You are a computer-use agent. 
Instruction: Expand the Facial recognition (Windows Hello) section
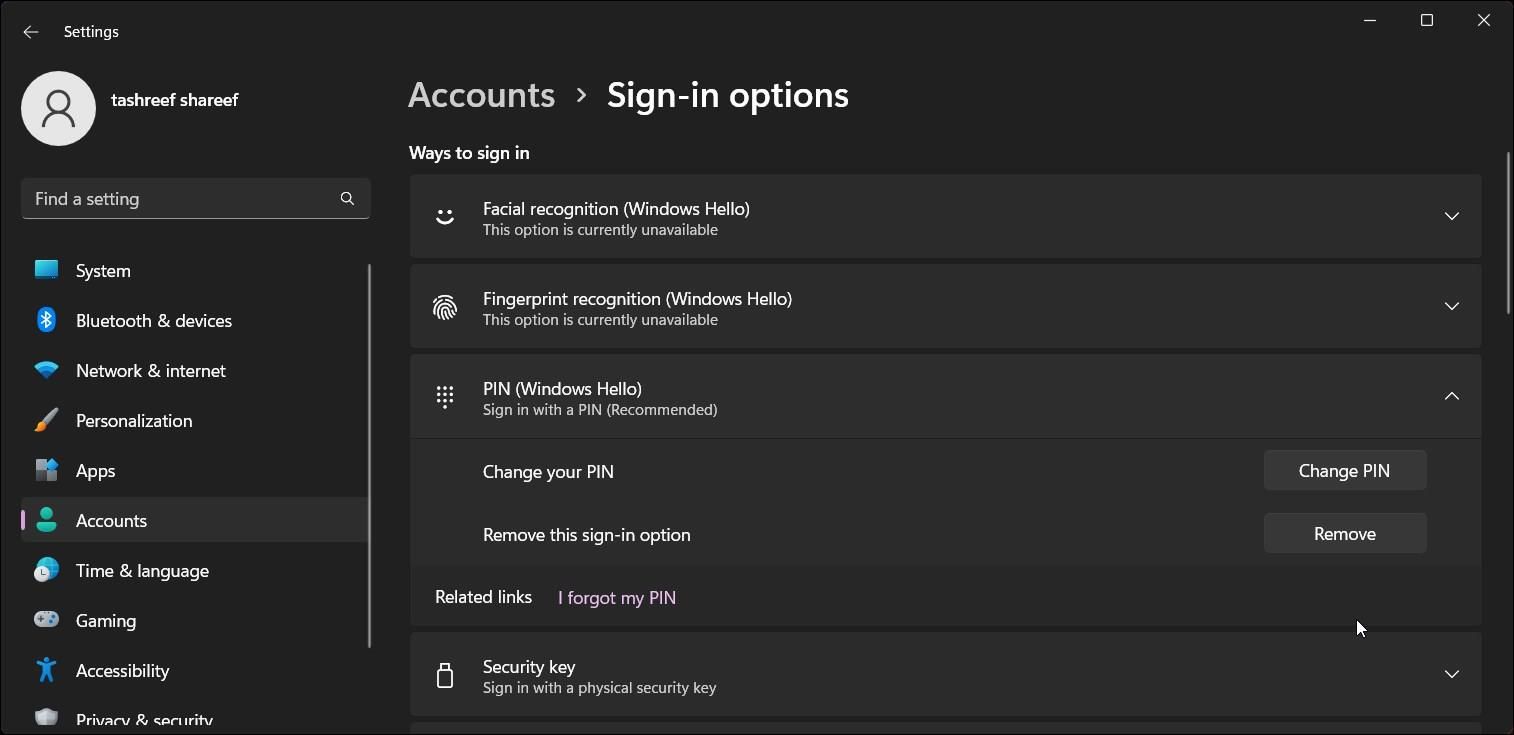1451,216
